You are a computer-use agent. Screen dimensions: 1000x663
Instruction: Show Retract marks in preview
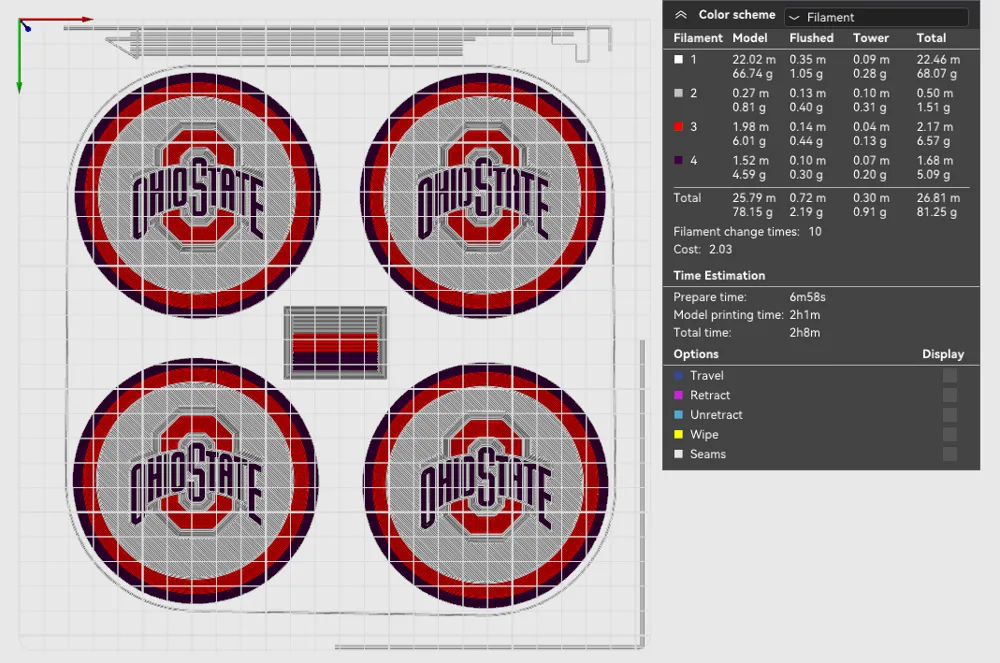click(x=949, y=395)
